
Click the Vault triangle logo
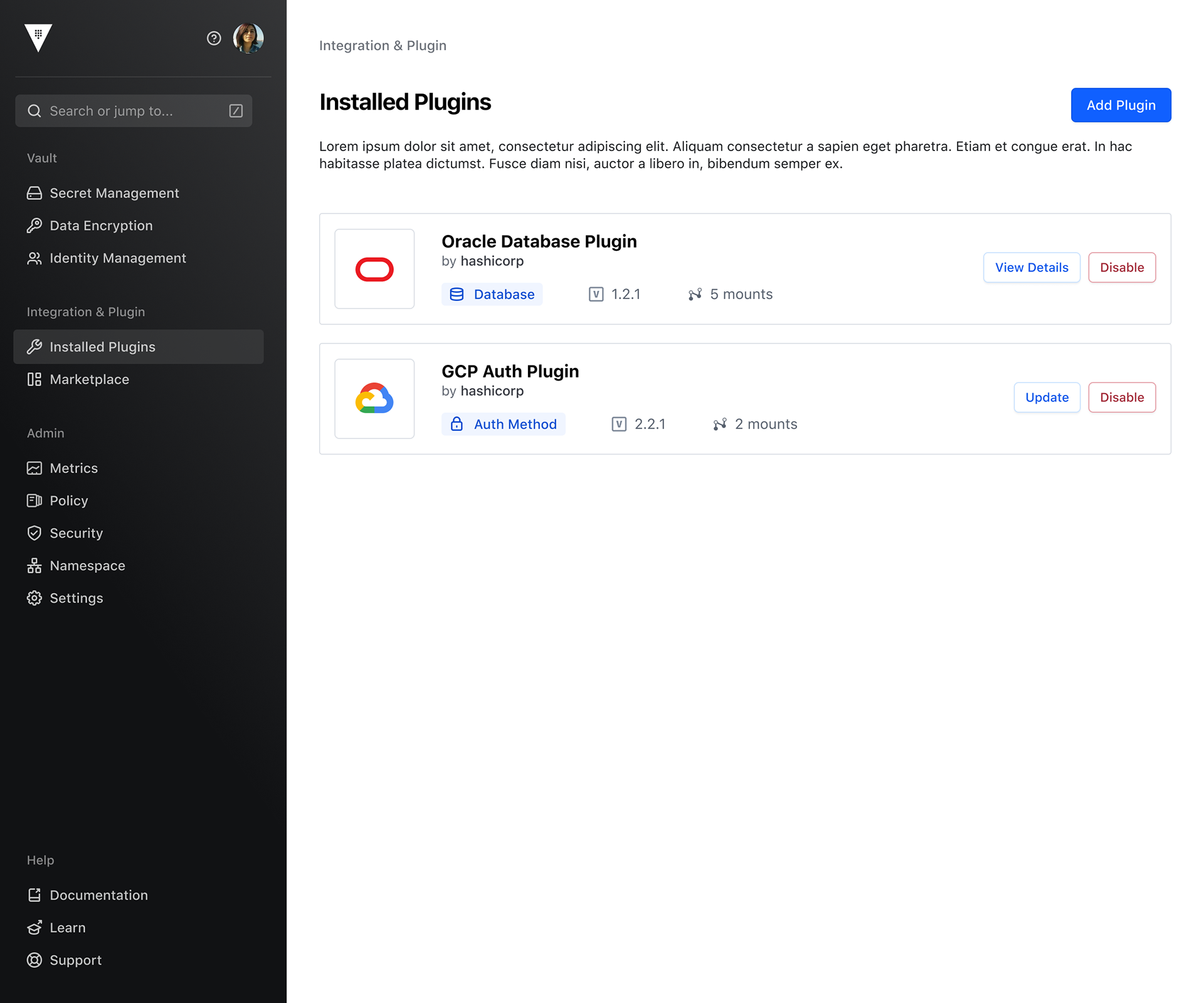38,38
